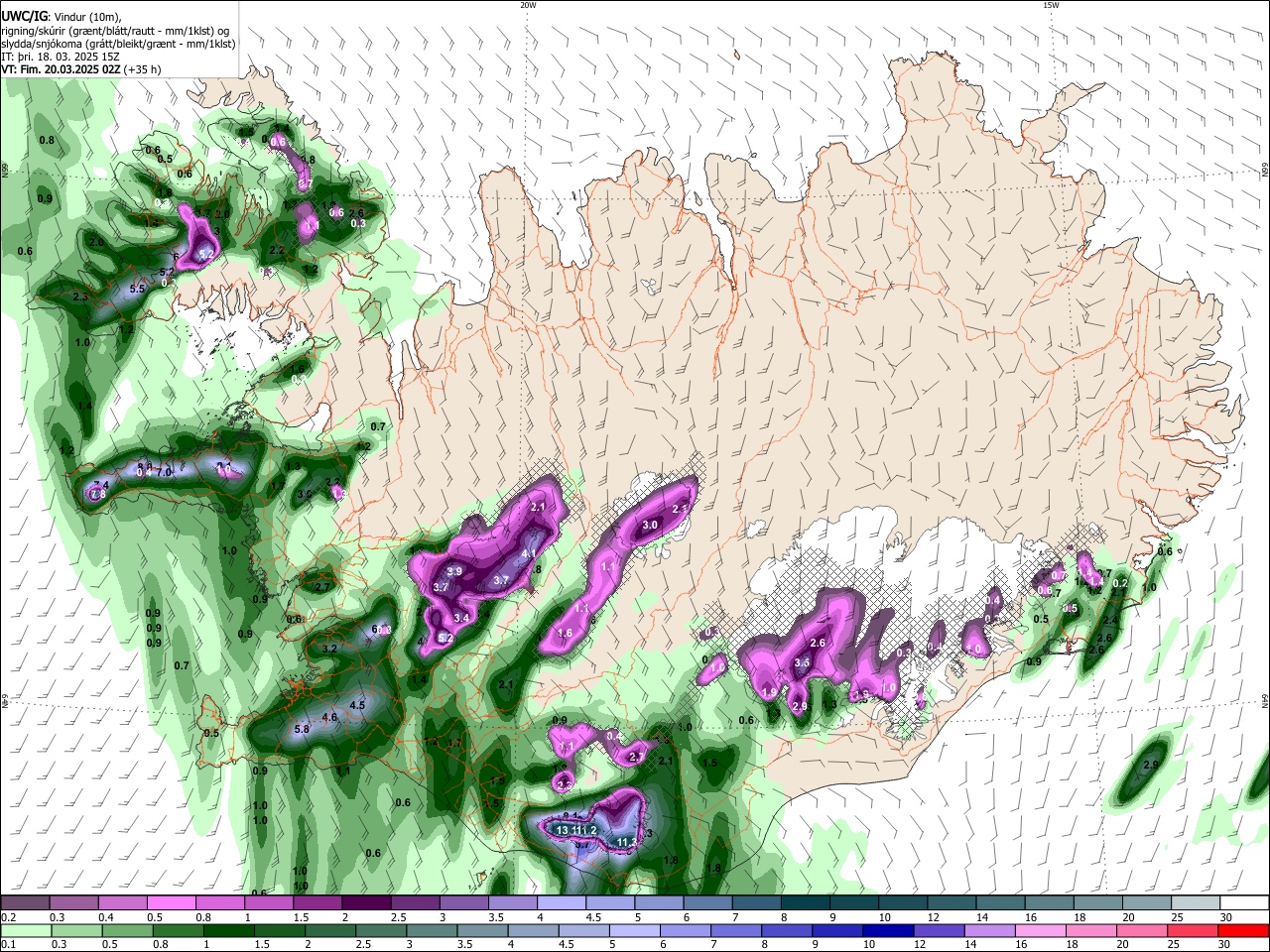Click the 3.0 snowfall value in the purple band
The image size is (1270, 952).
click(650, 525)
